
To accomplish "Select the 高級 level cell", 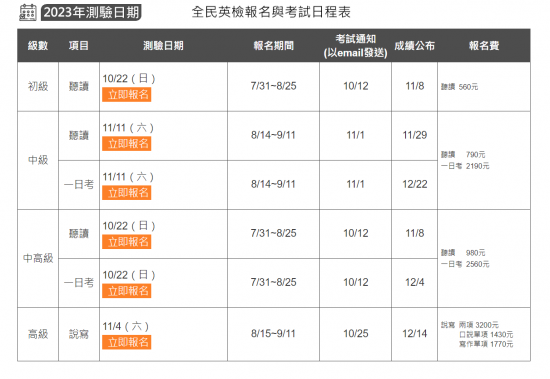I will [x=38, y=334].
